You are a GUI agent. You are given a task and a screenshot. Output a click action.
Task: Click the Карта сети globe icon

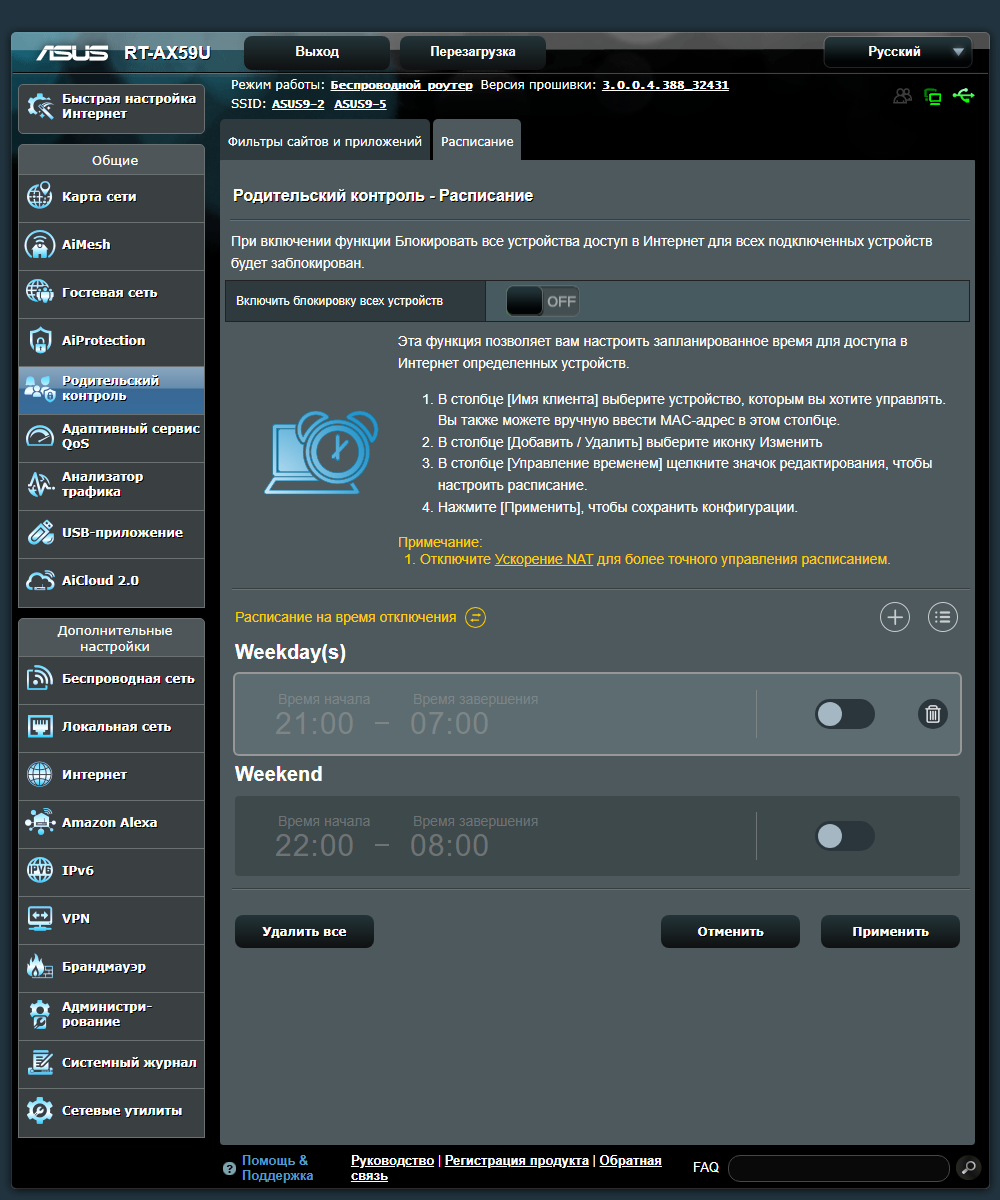[40, 196]
